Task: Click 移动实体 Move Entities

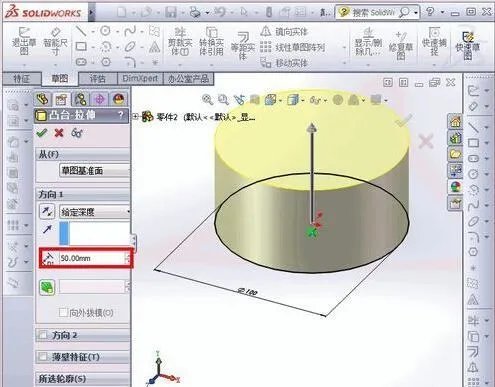Action: [284, 62]
